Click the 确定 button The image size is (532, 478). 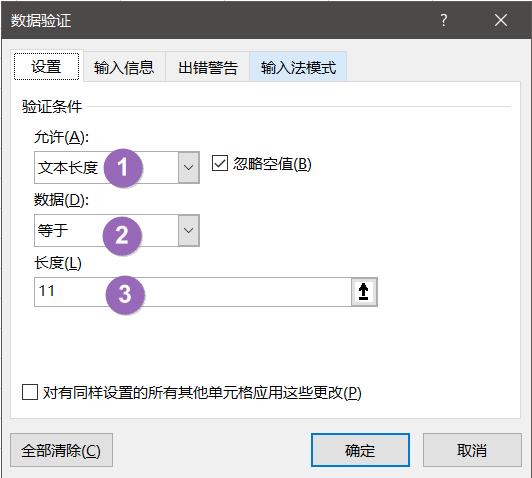[360, 450]
